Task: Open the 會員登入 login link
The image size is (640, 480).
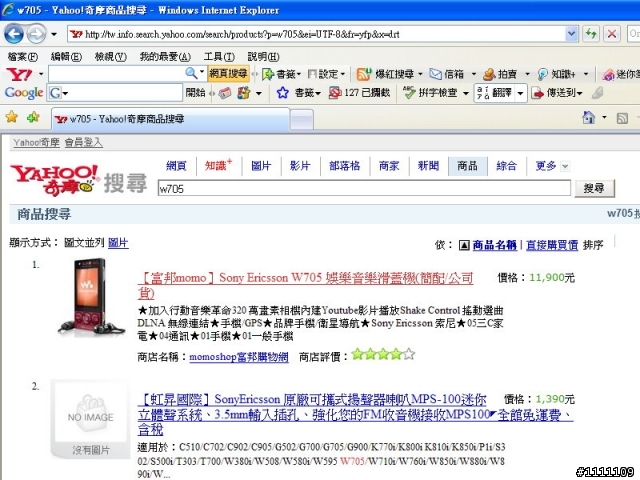Action: pyautogui.click(x=84, y=142)
